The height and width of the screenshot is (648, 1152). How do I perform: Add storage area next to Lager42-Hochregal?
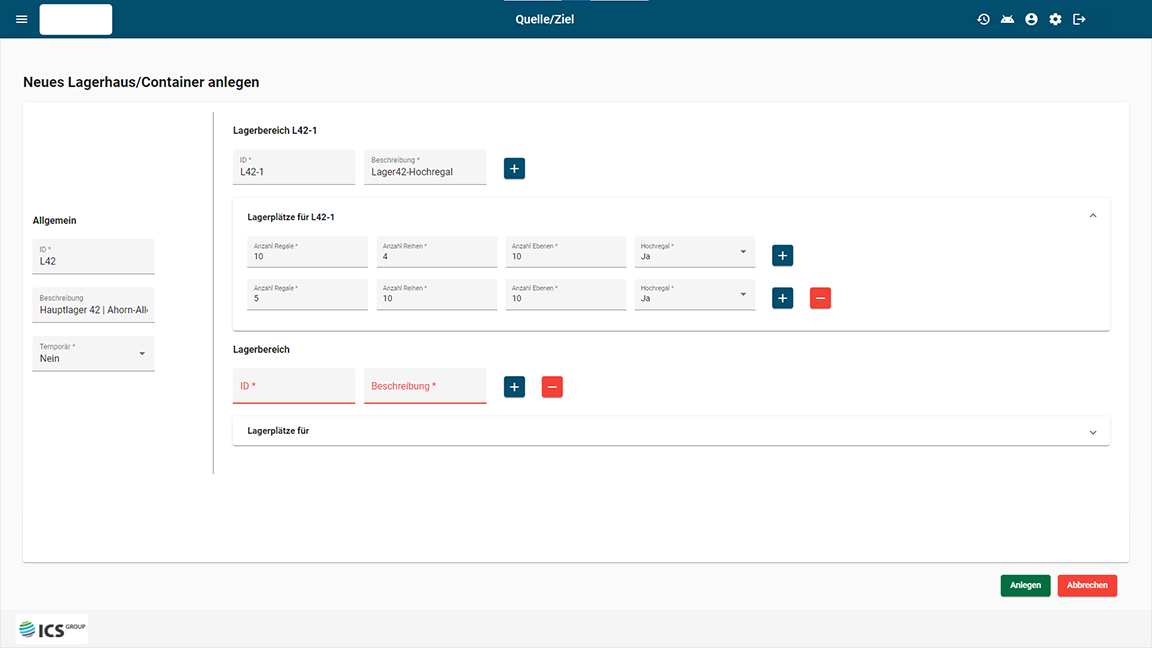(x=514, y=168)
